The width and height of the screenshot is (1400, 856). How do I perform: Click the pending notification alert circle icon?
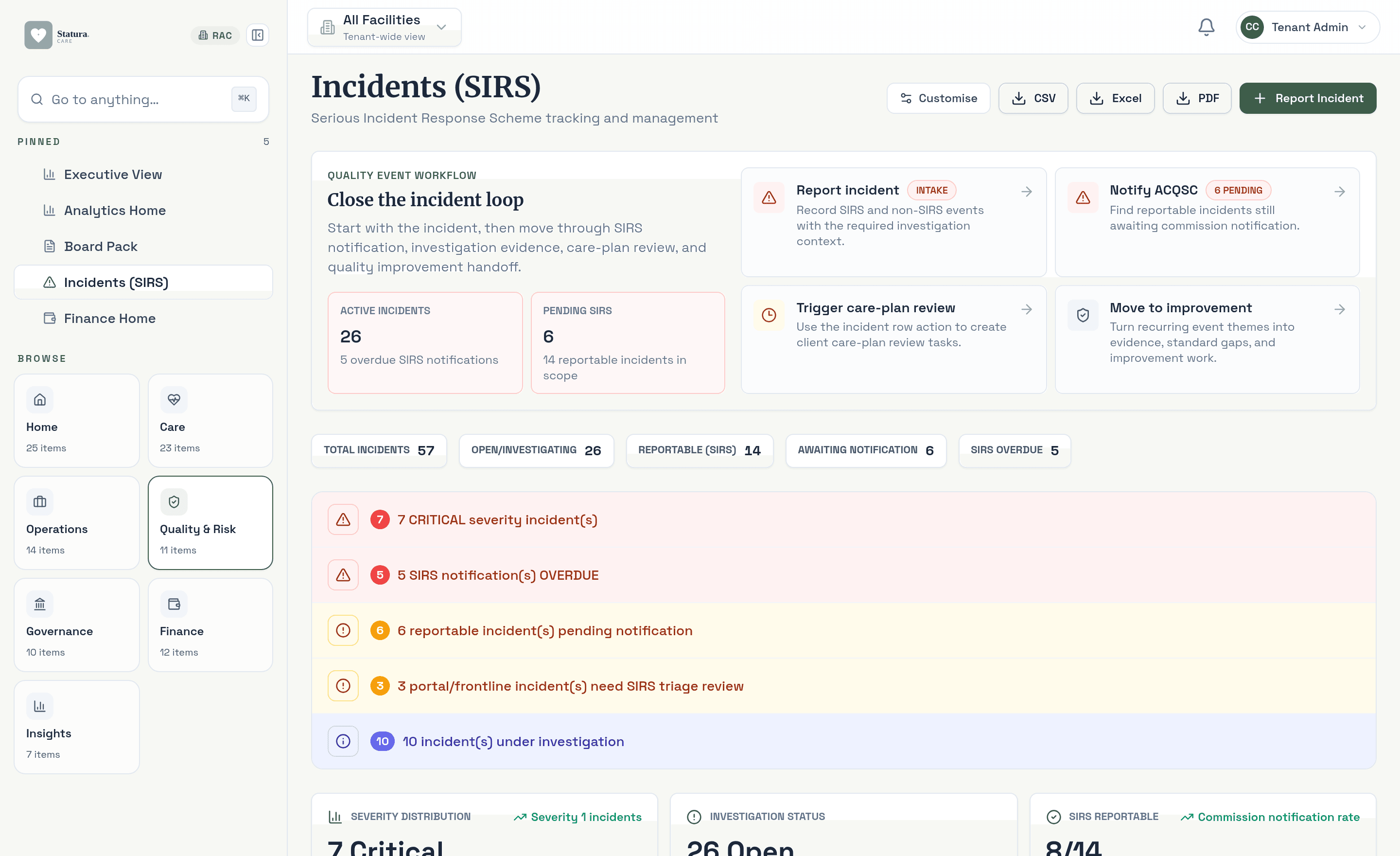tap(343, 630)
